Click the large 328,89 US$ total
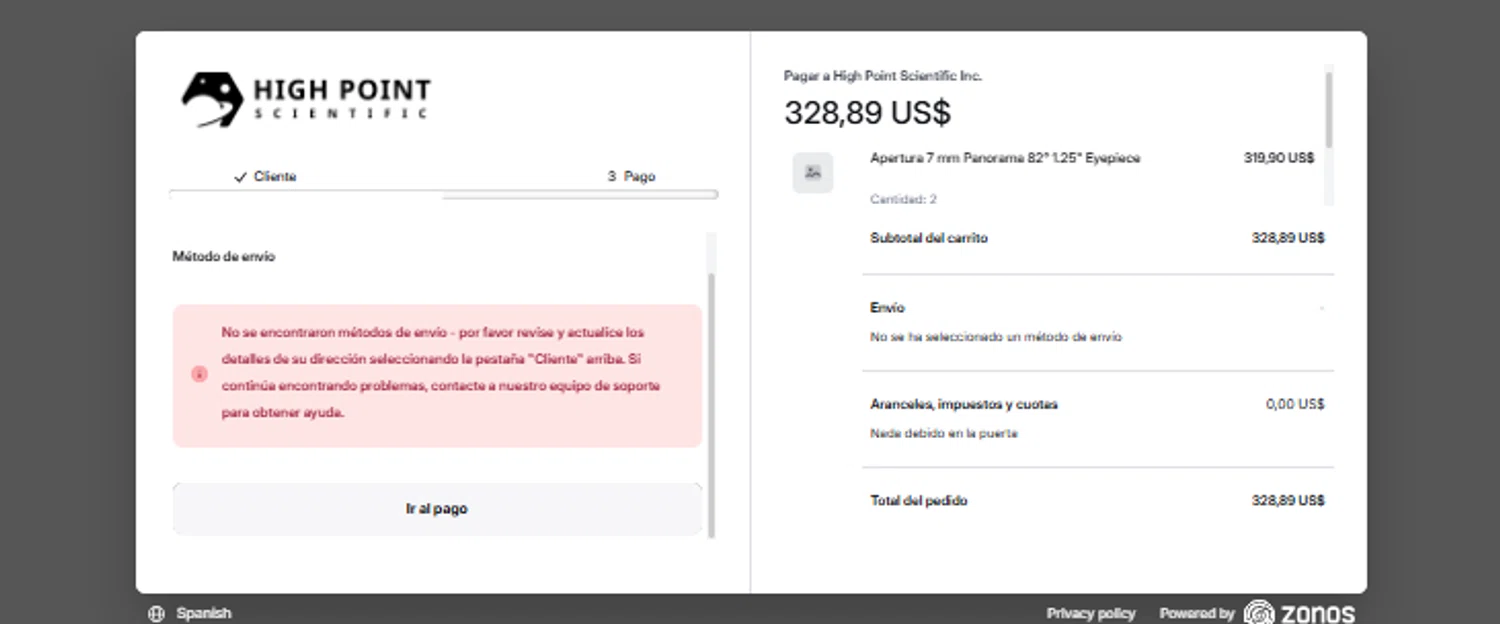The height and width of the screenshot is (624, 1500). (867, 113)
